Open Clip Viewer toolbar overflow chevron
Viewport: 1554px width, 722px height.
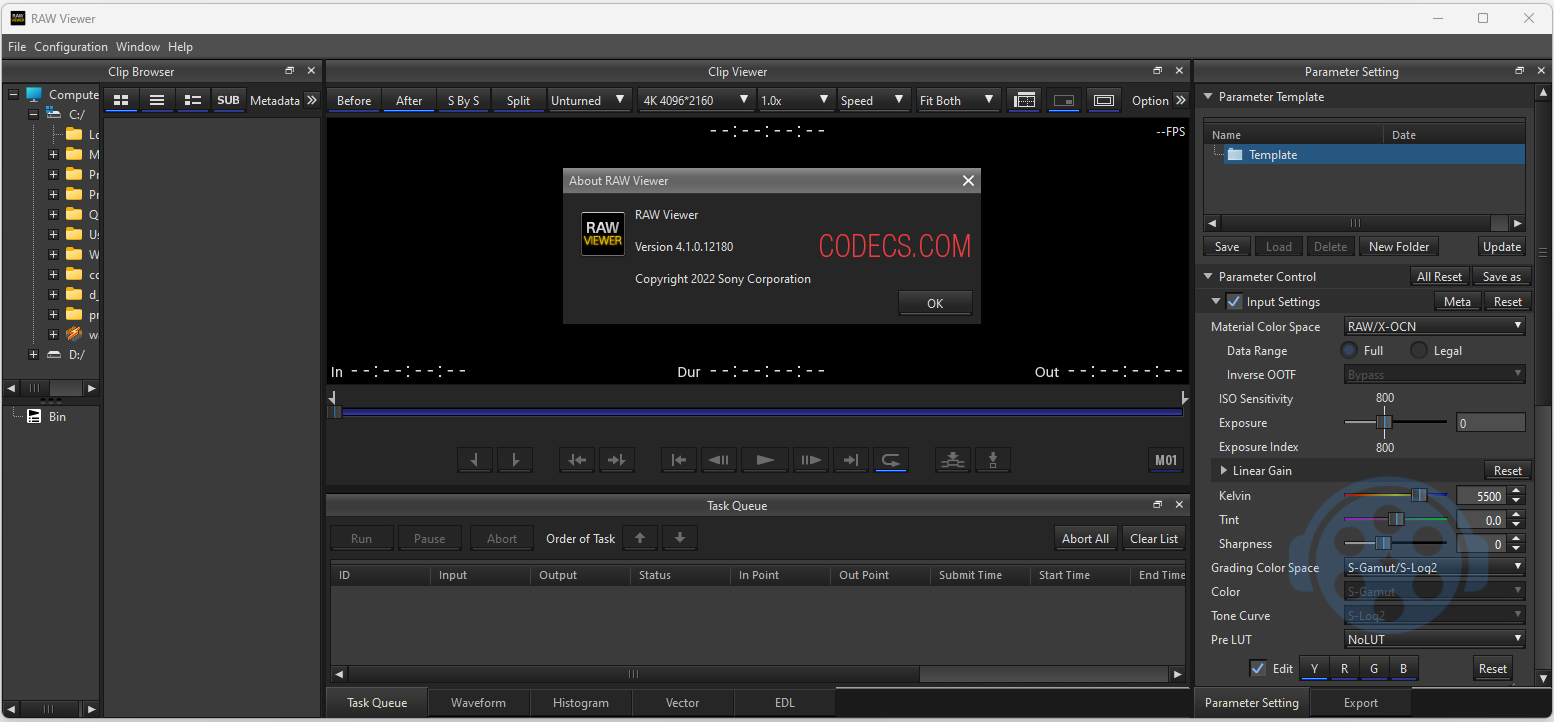[x=1181, y=100]
